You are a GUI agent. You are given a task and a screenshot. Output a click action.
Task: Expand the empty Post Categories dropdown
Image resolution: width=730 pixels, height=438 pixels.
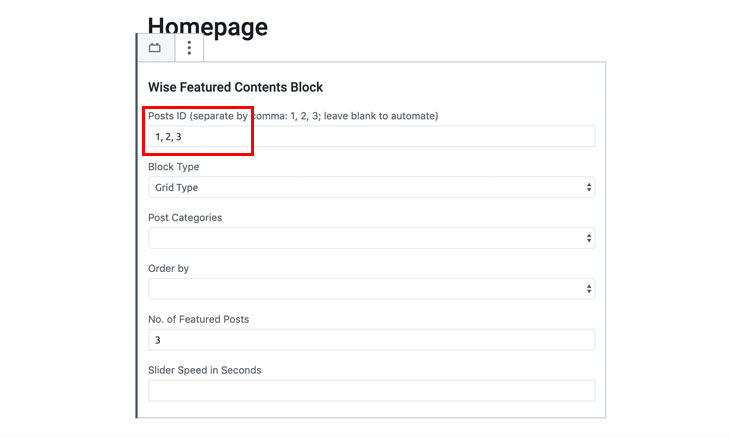pos(372,238)
